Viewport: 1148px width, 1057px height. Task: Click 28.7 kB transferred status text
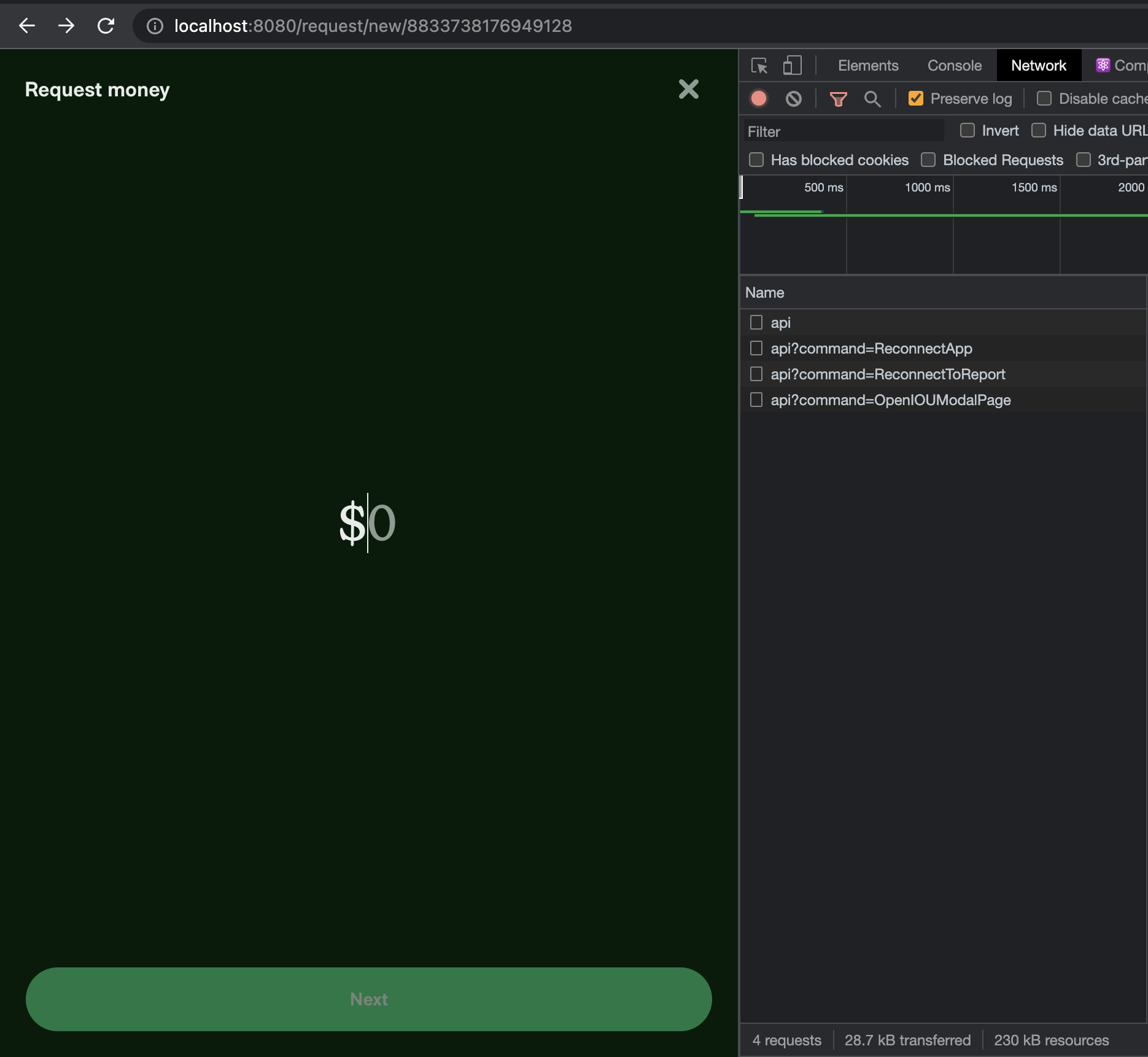907,1040
